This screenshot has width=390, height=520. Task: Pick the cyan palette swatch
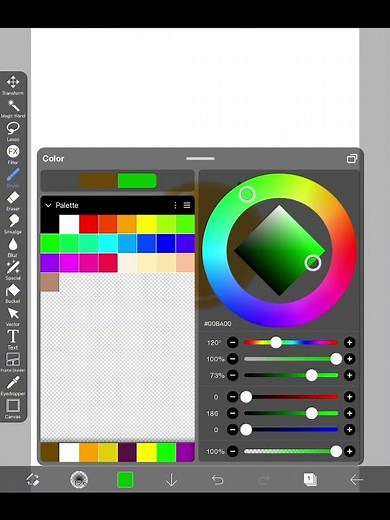(108, 243)
